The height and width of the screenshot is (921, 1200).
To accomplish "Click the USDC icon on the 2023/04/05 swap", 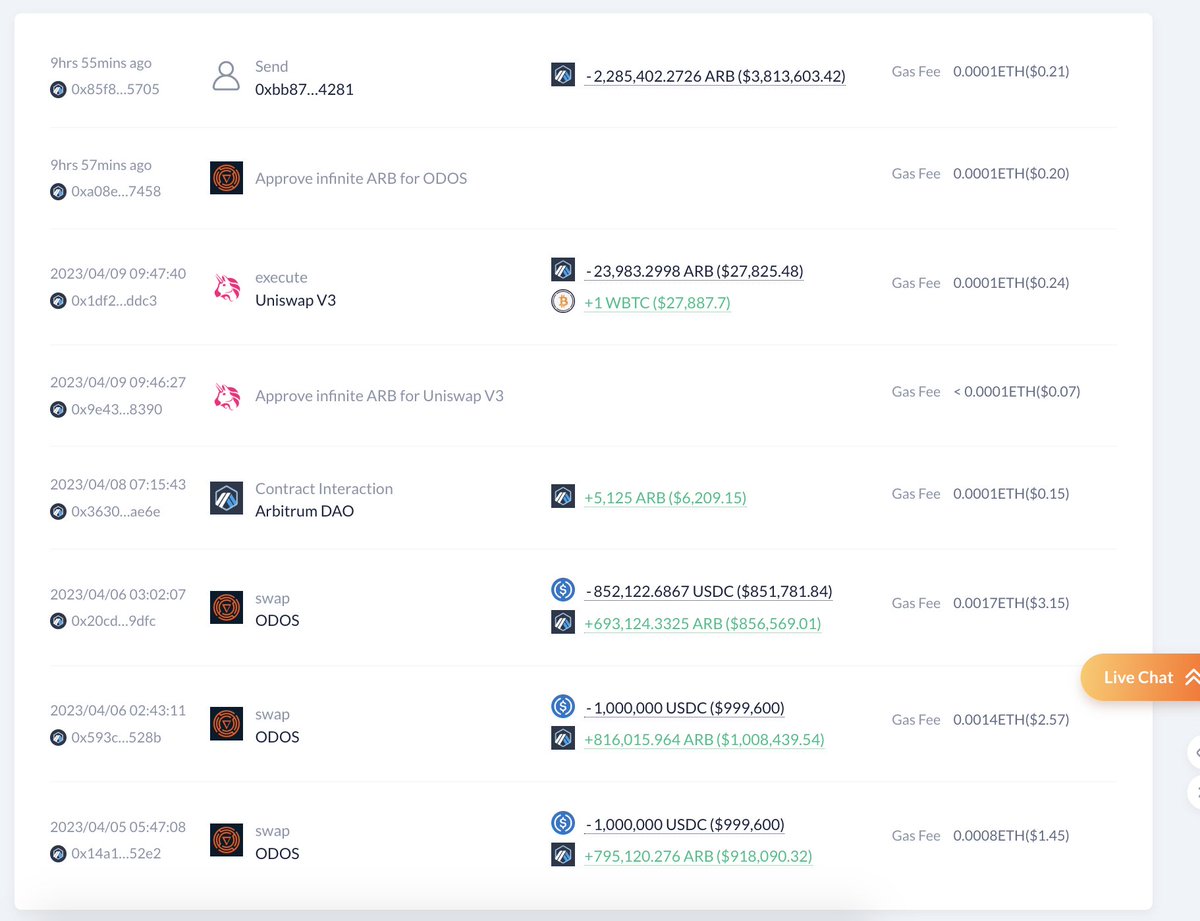I will pos(563,822).
